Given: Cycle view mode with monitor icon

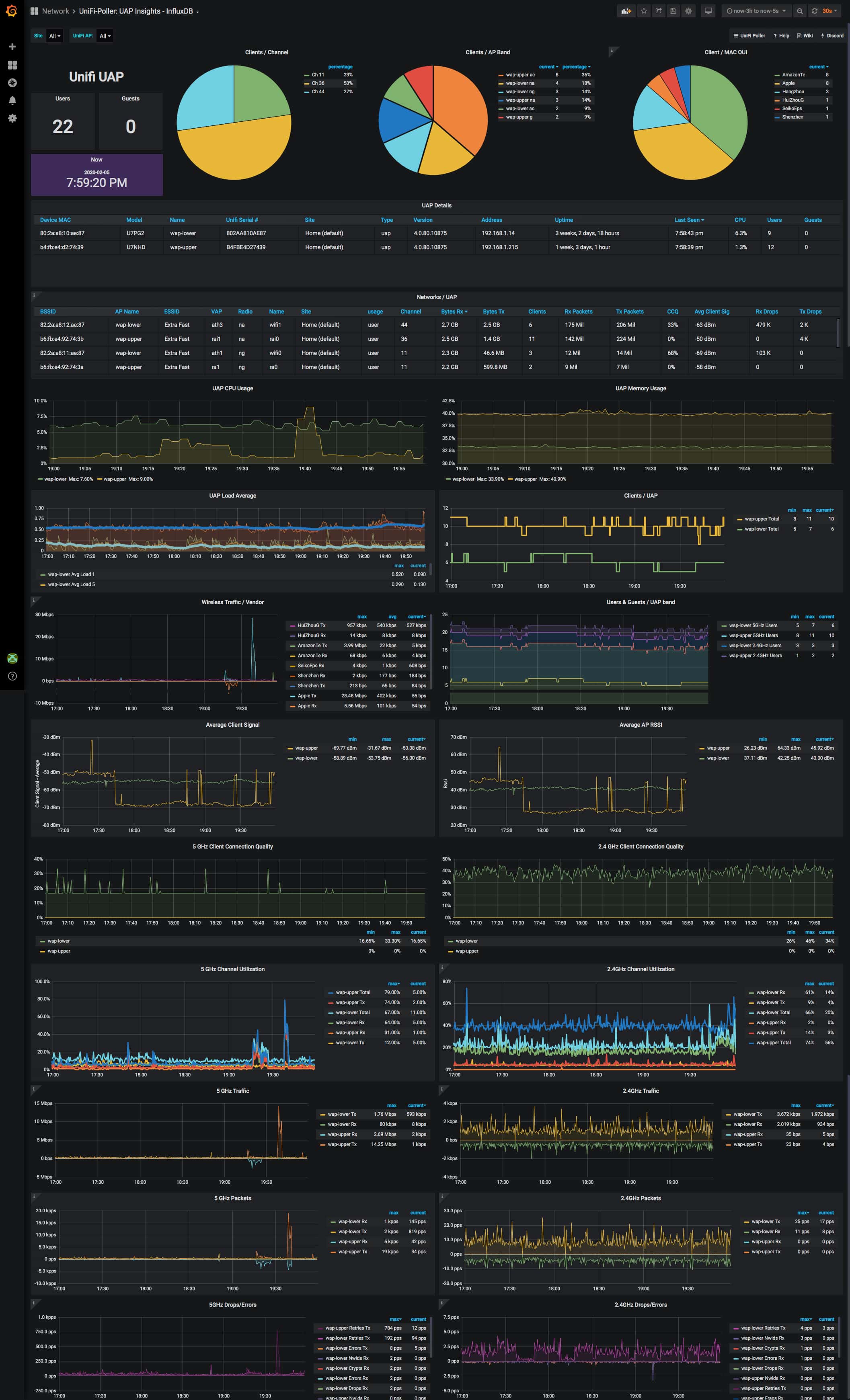Looking at the screenshot, I should [708, 11].
